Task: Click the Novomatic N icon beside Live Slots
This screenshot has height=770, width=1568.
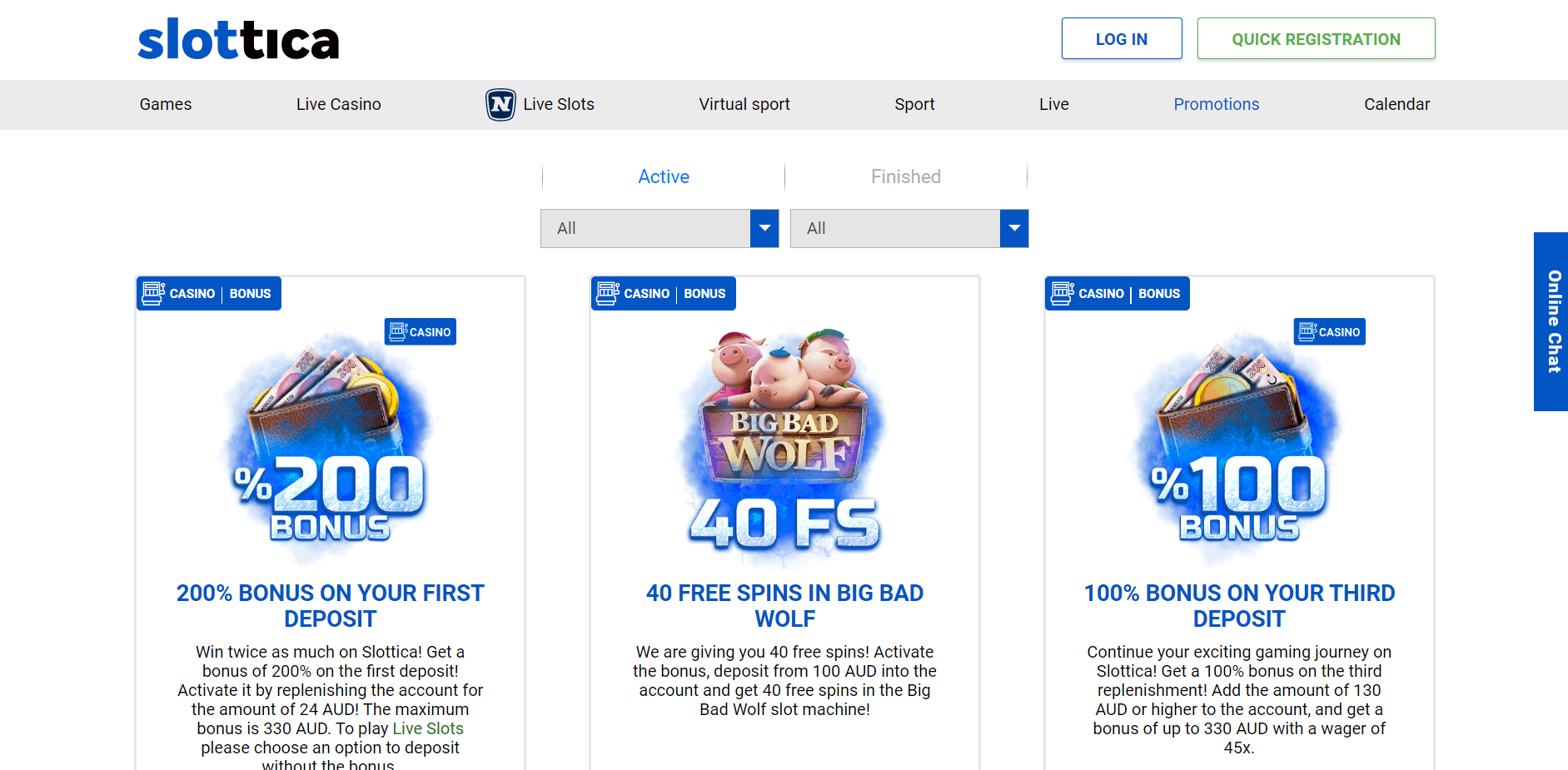Action: 500,105
